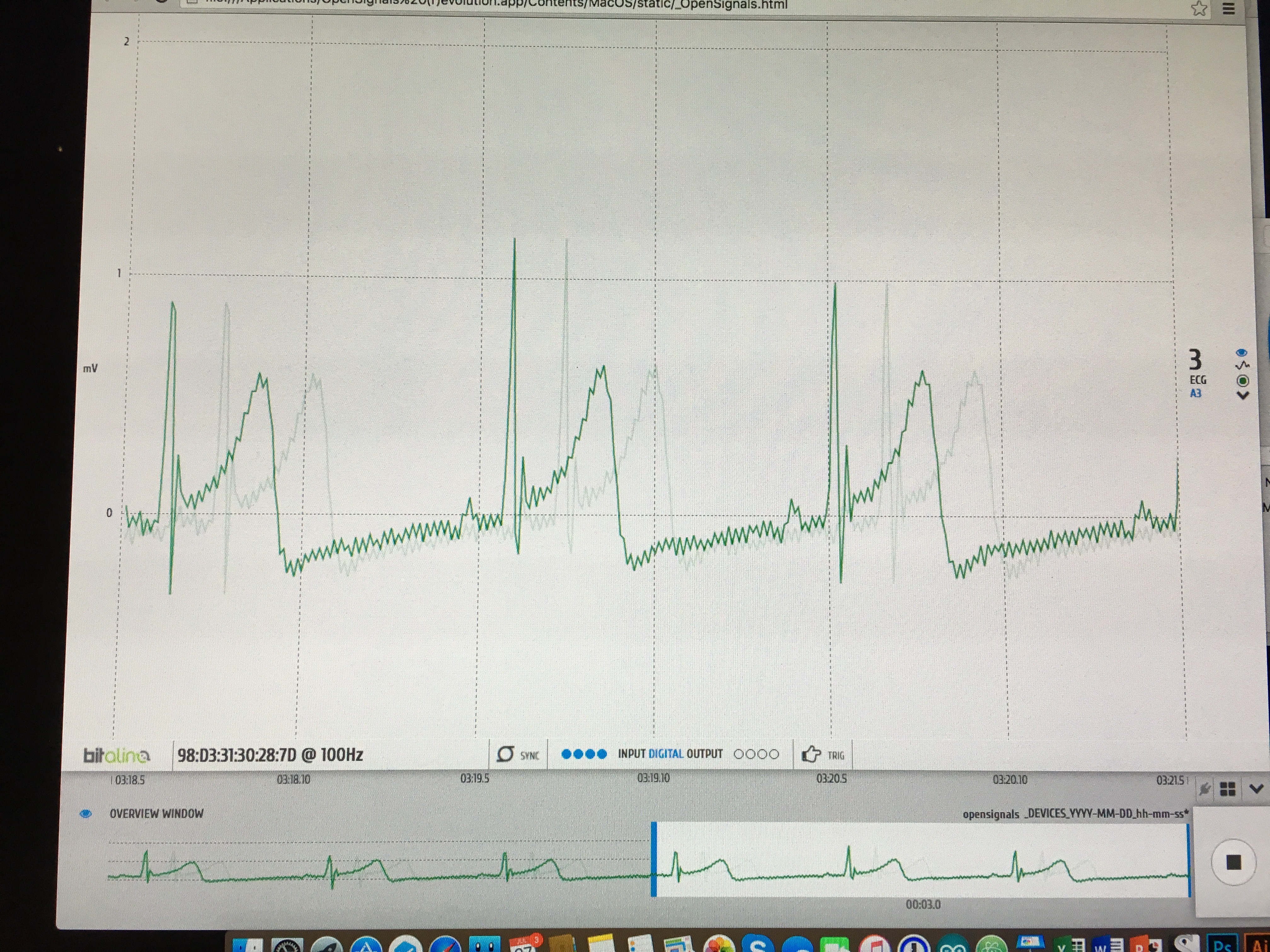
Task: Collapse the bottom panel chevron
Action: click(1256, 789)
